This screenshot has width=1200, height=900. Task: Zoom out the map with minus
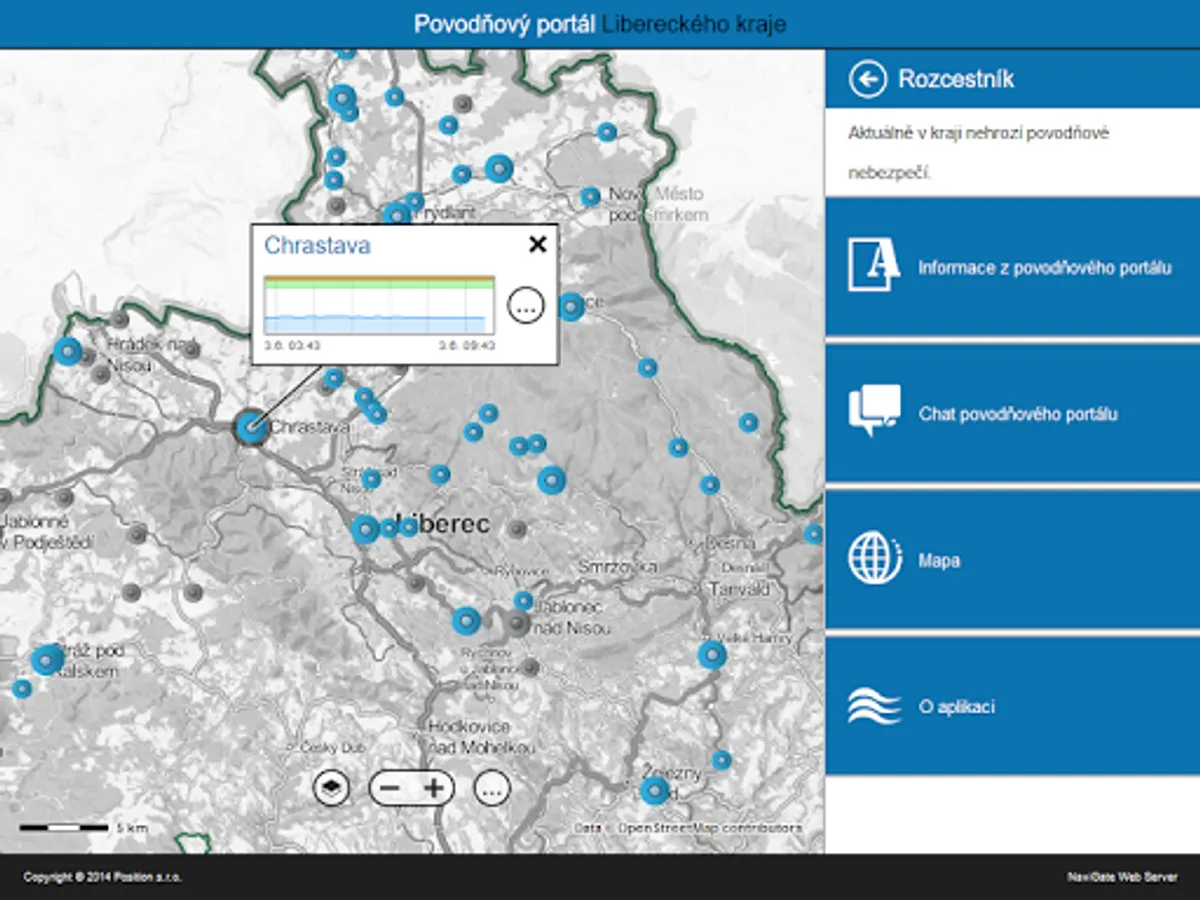click(x=391, y=788)
